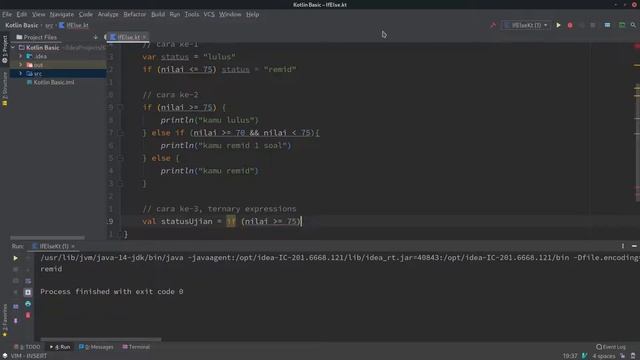
Task: Open Project Structure from the toolbar
Action: click(607, 25)
